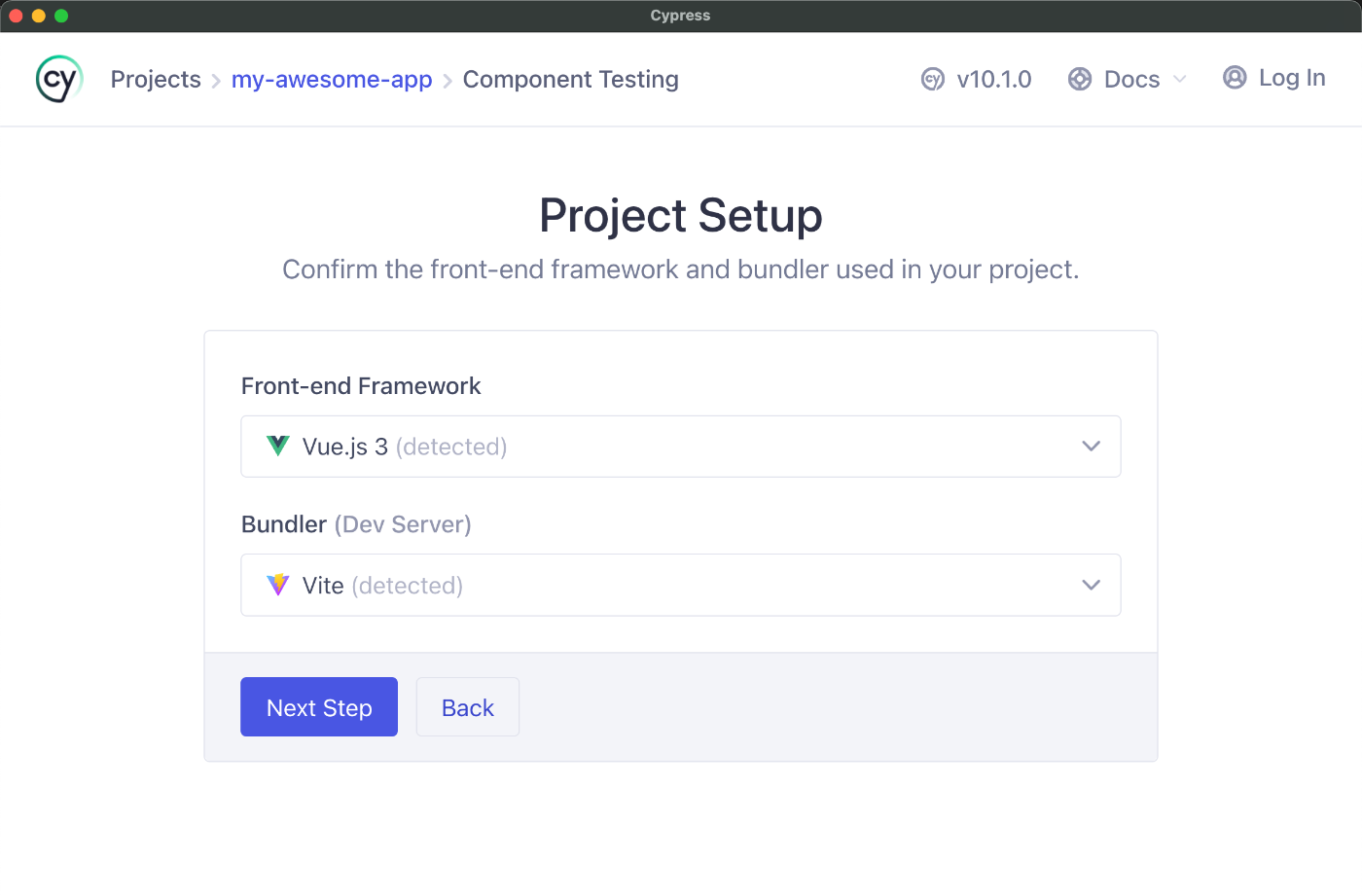This screenshot has width=1362, height=896.
Task: Click the breadcrumb arrow after my-awesome-app
Action: (448, 81)
